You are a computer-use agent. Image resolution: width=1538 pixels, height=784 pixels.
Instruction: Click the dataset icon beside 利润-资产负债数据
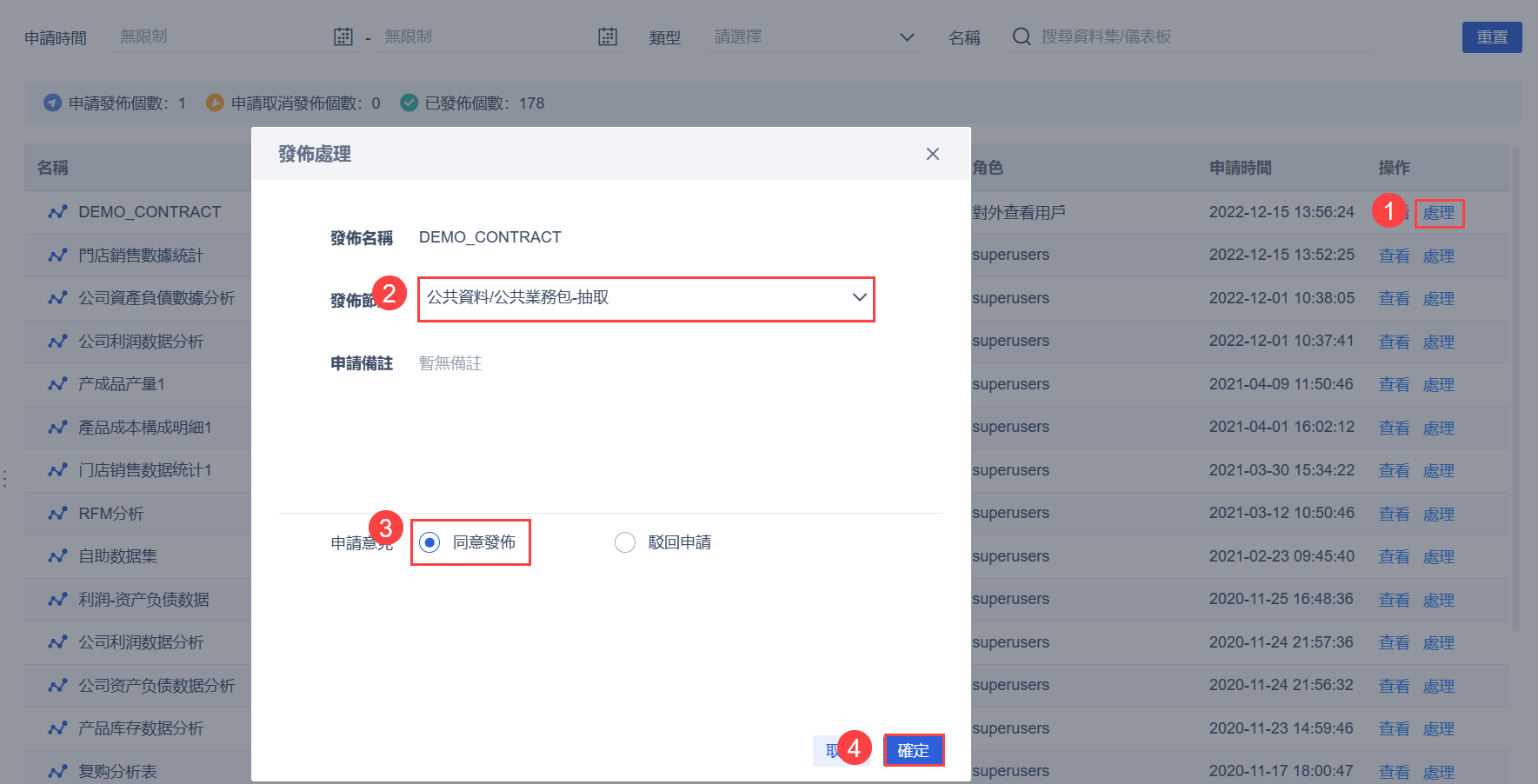57,600
